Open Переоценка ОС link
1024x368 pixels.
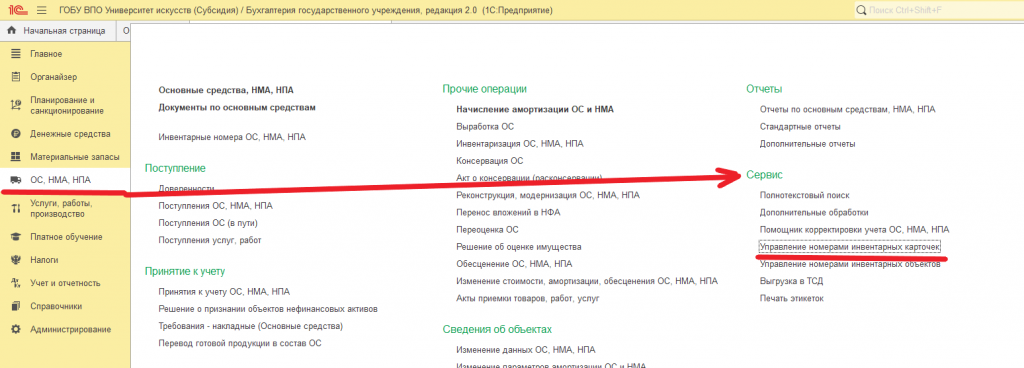point(487,230)
